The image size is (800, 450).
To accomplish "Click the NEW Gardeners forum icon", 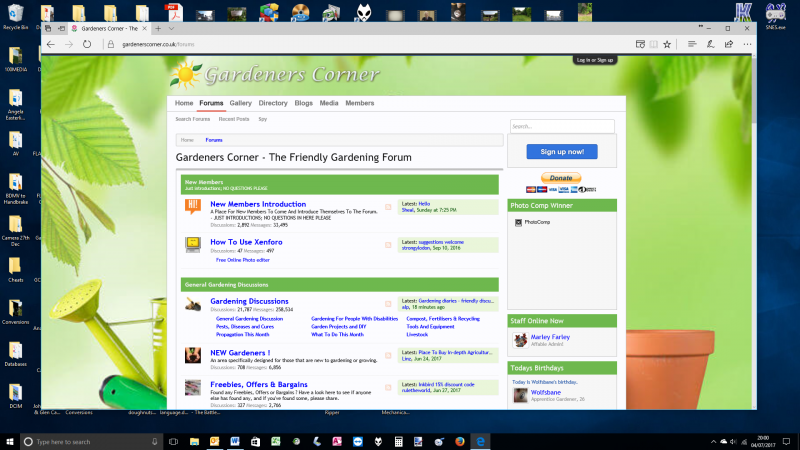I will [x=193, y=355].
